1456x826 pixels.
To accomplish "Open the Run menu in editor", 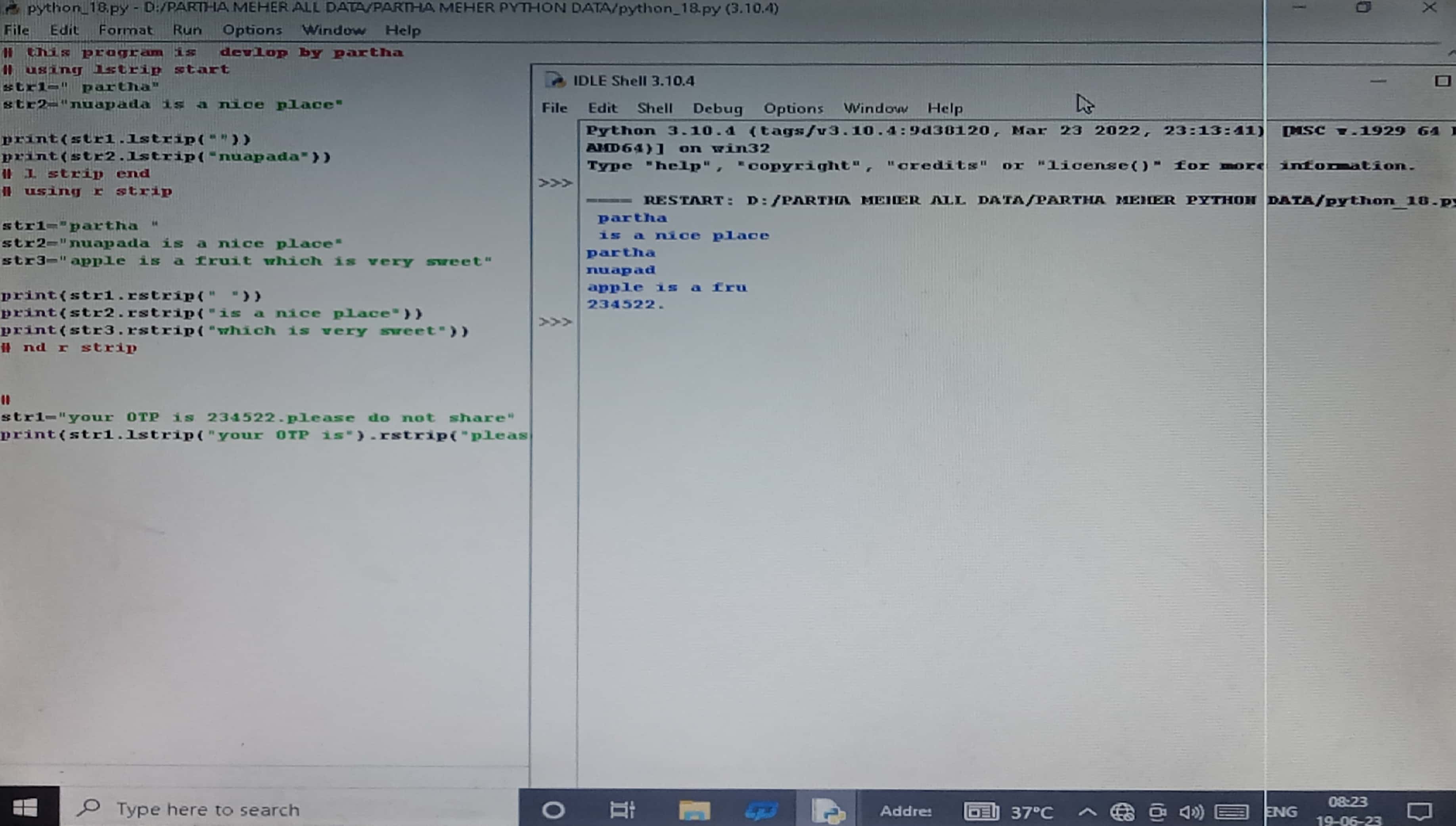I will pos(187,29).
